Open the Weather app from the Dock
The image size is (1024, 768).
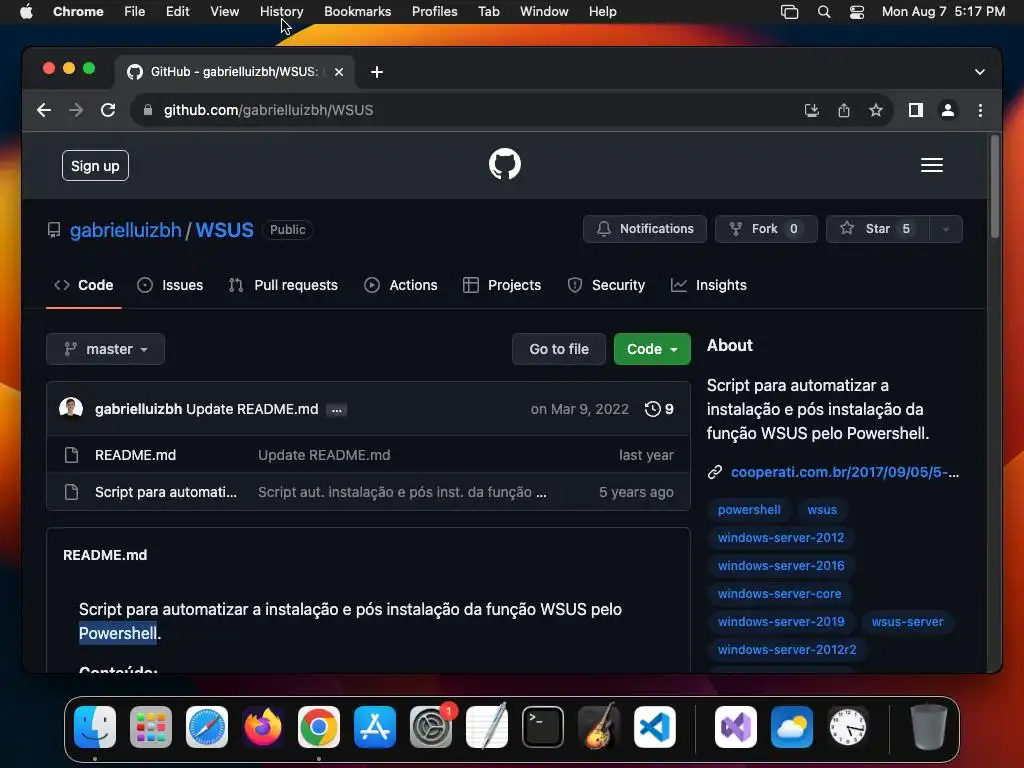792,726
